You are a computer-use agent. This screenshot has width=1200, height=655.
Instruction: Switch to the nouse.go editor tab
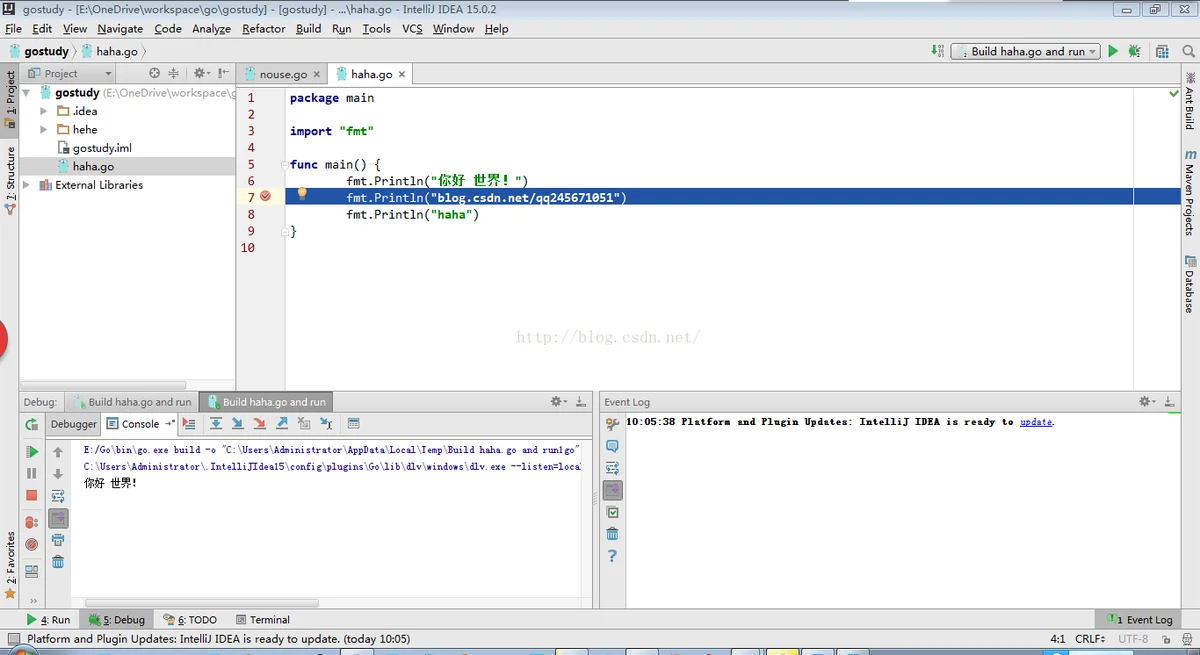(283, 74)
